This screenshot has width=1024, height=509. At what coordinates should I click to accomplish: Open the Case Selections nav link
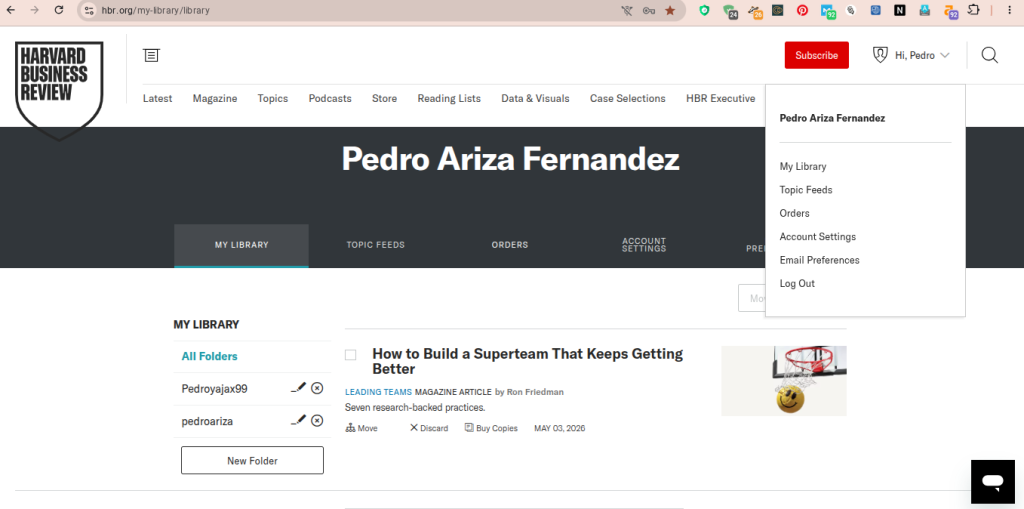pyautogui.click(x=628, y=99)
